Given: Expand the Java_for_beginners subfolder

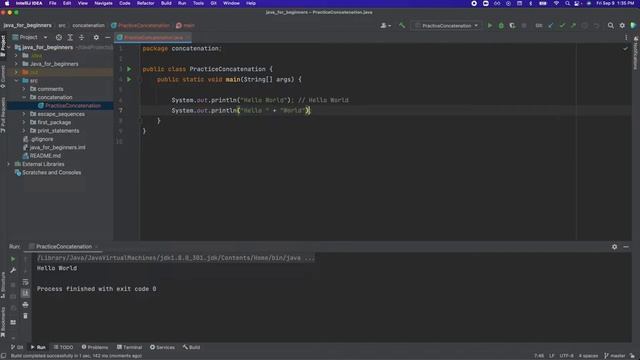Looking at the screenshot, I should pyautogui.click(x=16, y=64).
